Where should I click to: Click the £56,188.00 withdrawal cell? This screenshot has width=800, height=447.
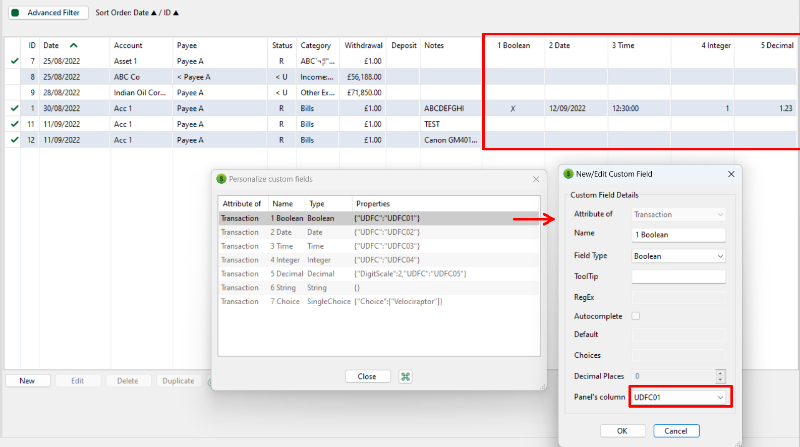(363, 77)
